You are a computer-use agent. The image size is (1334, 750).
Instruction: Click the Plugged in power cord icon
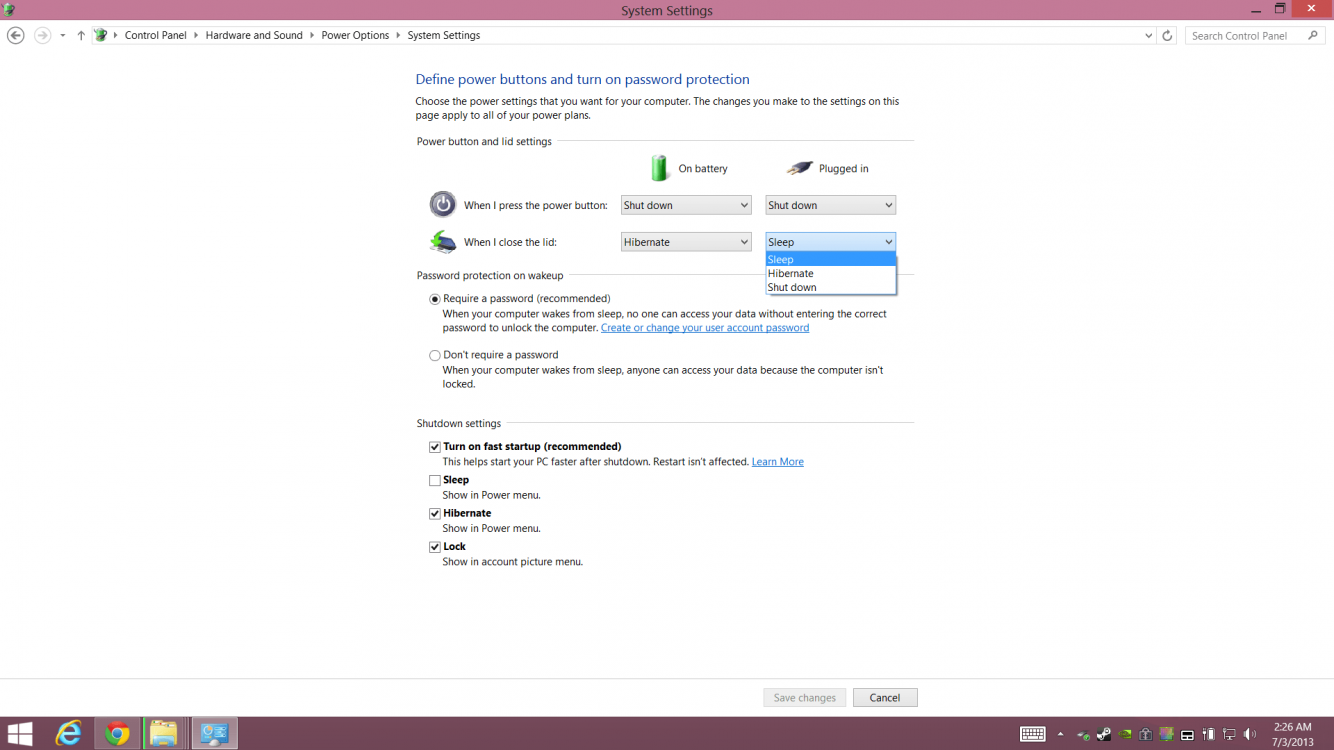click(800, 167)
